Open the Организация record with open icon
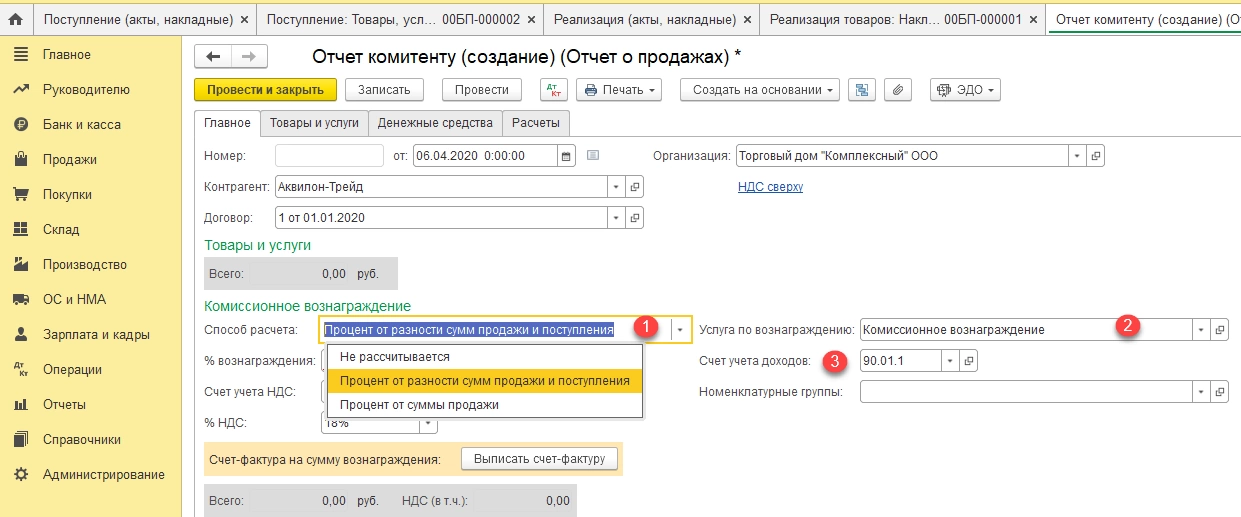 (x=1096, y=156)
